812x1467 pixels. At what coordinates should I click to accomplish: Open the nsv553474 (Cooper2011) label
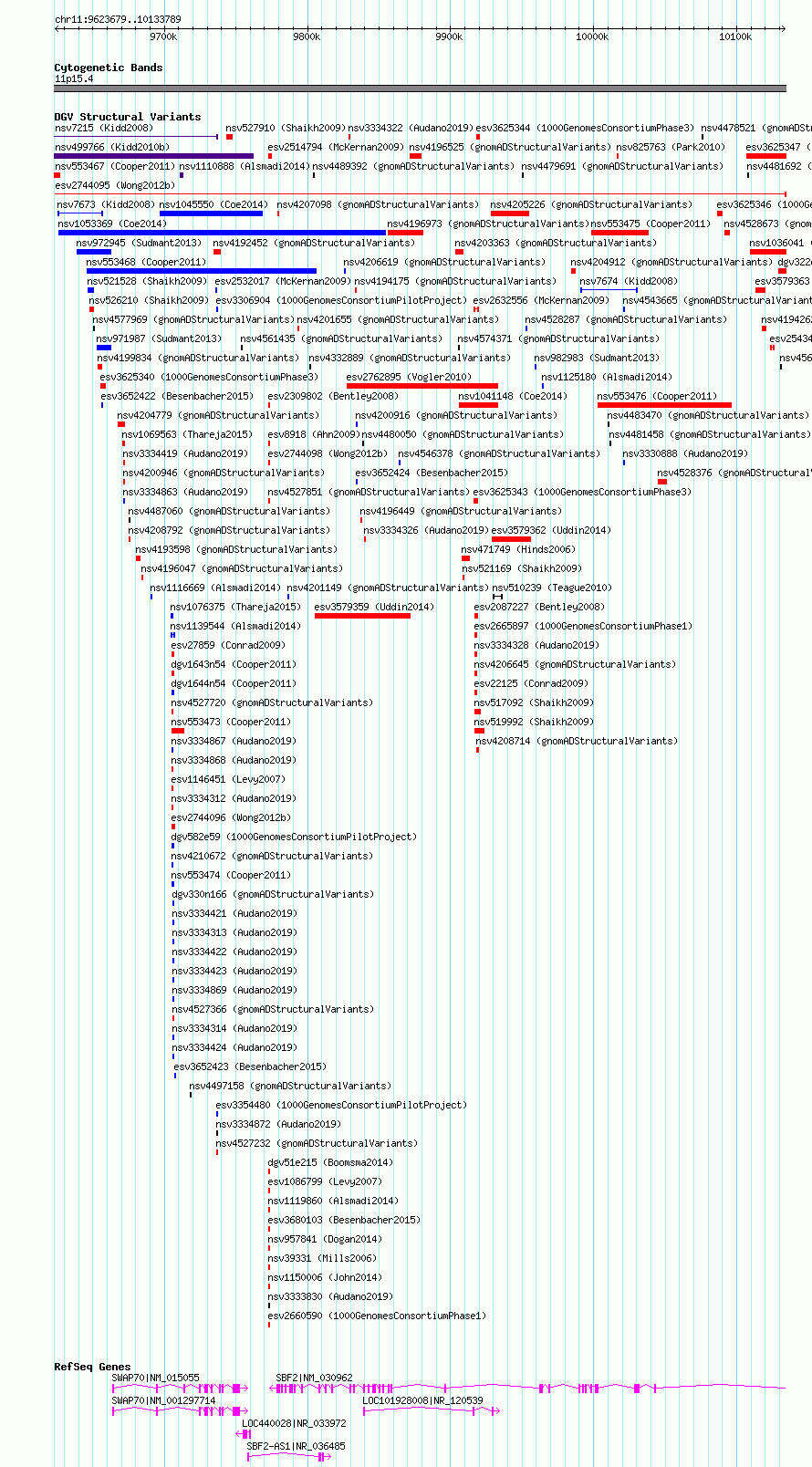[231, 875]
